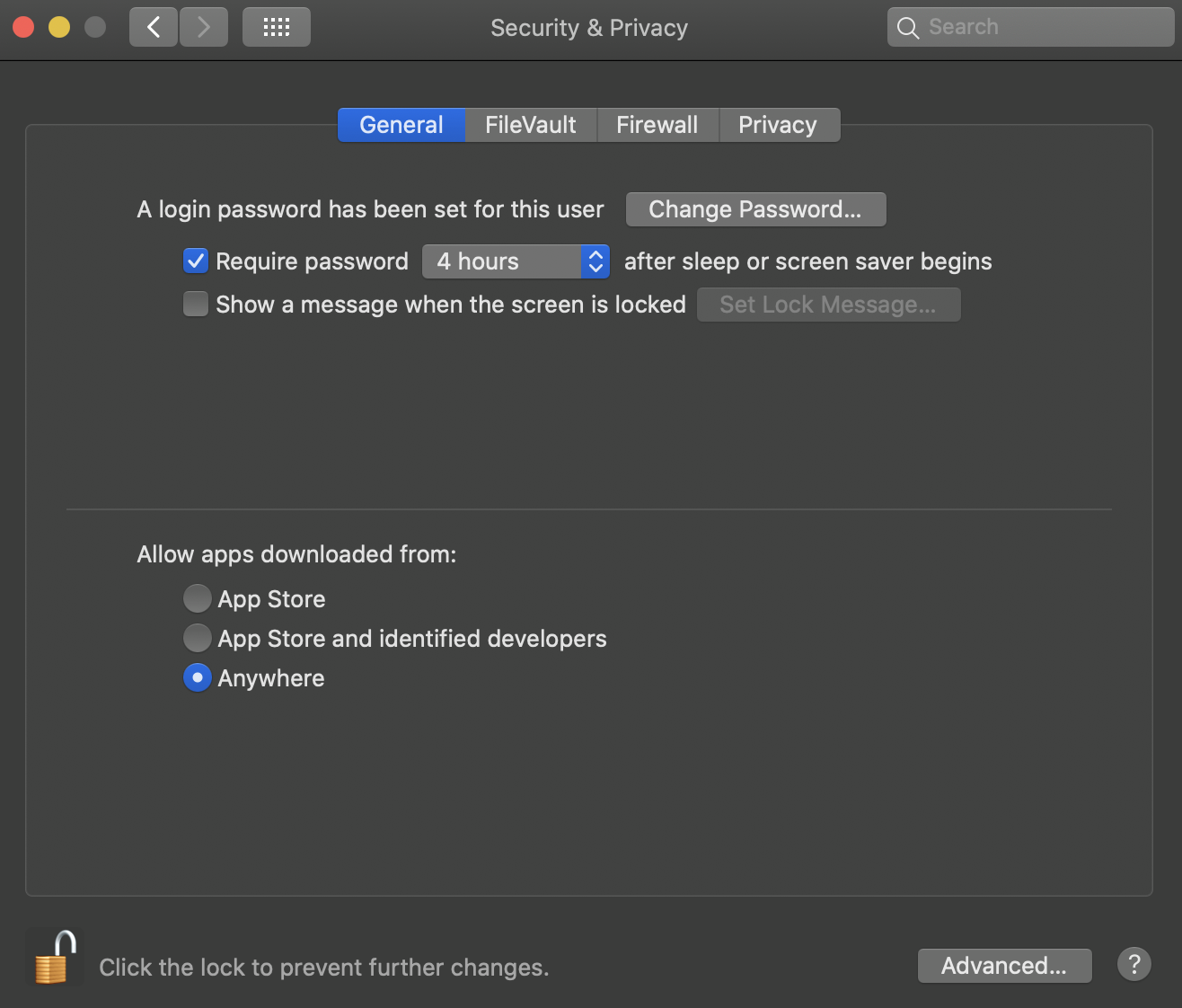1182x1008 pixels.
Task: Switch to the FileVault tab
Action: (x=530, y=125)
